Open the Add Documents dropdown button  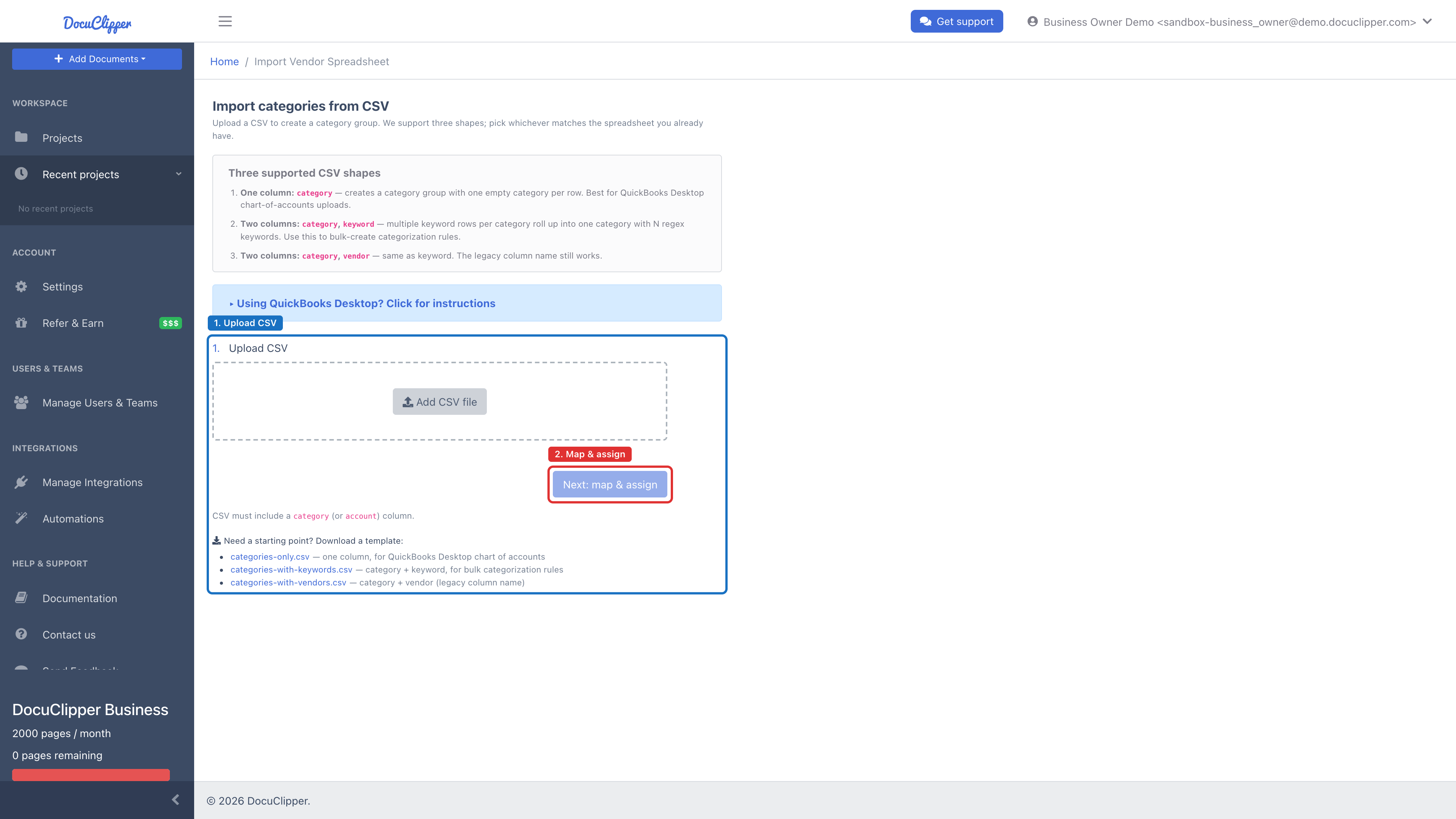[x=97, y=59]
